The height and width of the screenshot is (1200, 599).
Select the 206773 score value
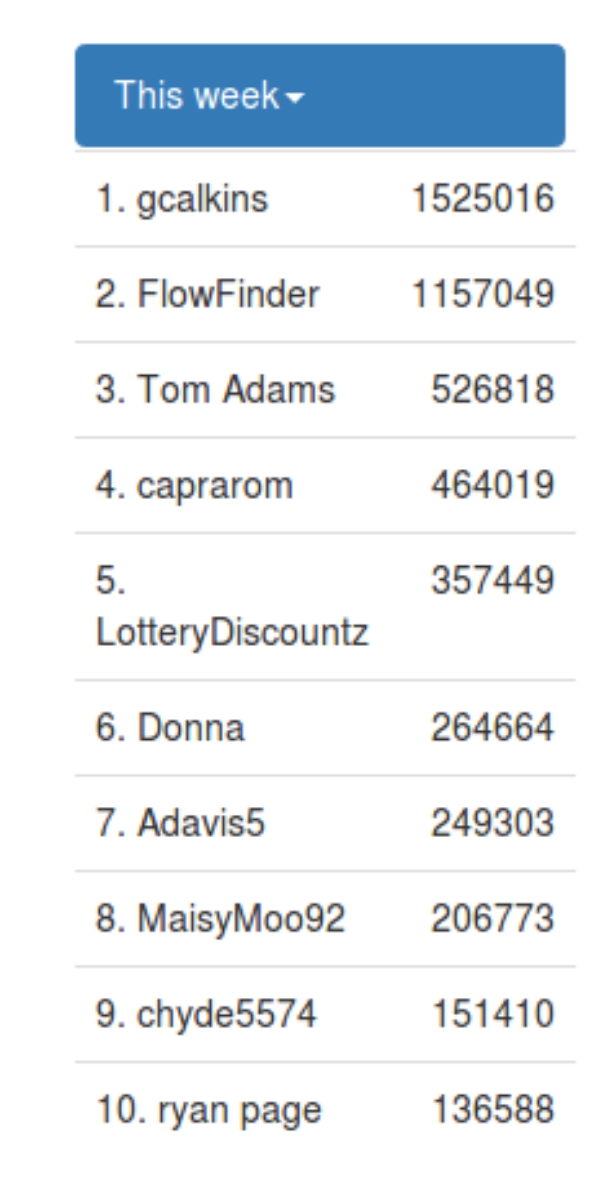(x=493, y=919)
